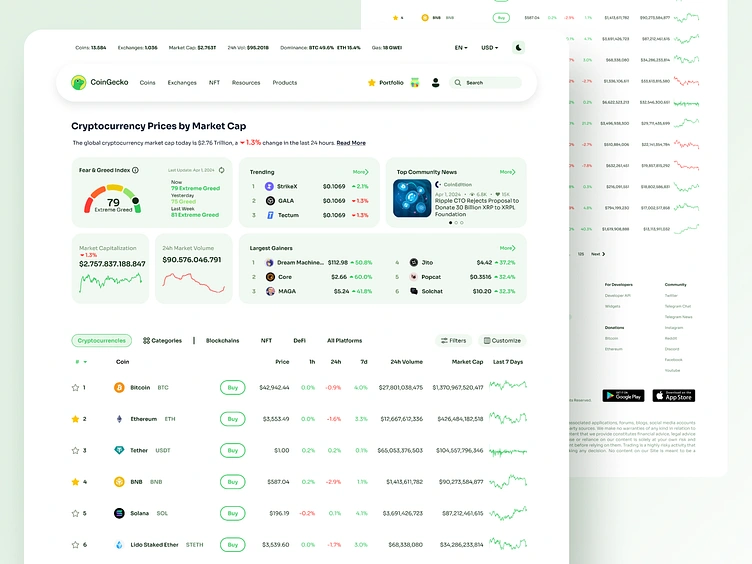Buy Bitcoin with Buy button

(233, 388)
